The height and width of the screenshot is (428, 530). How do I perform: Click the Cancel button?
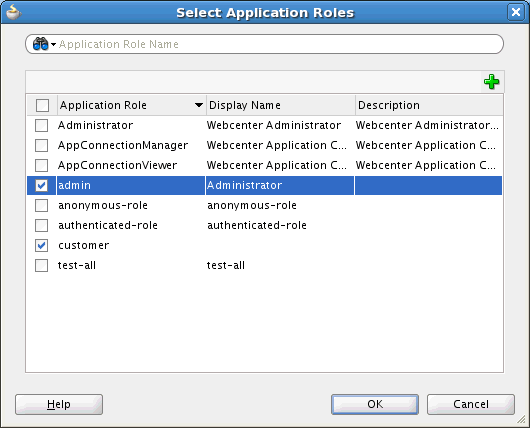coord(471,404)
